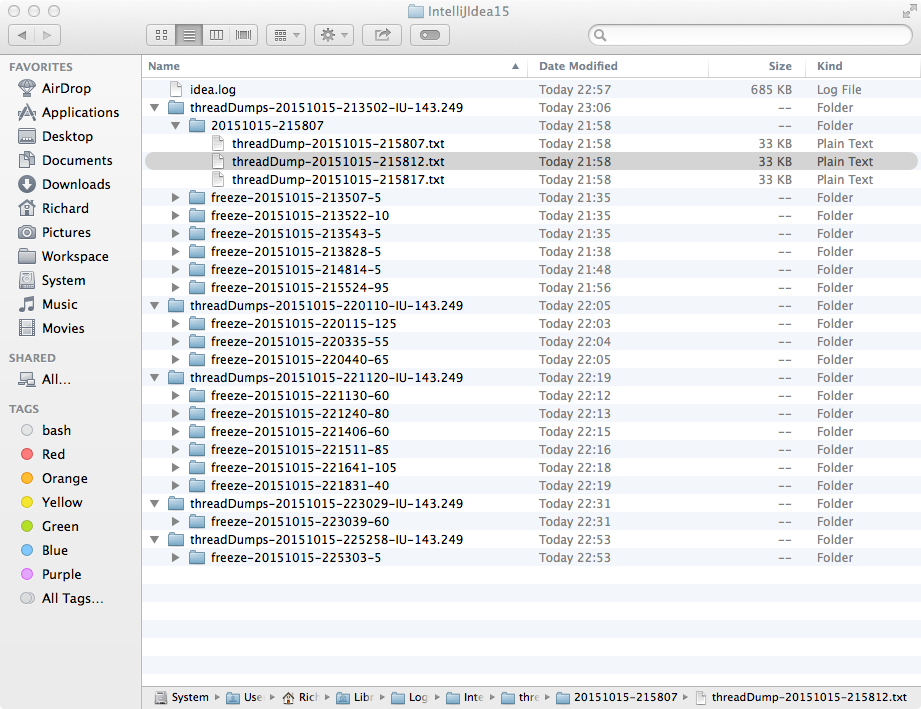Expand freeze-20151015-220115-125 folder
This screenshot has height=709, width=921.
click(x=176, y=324)
